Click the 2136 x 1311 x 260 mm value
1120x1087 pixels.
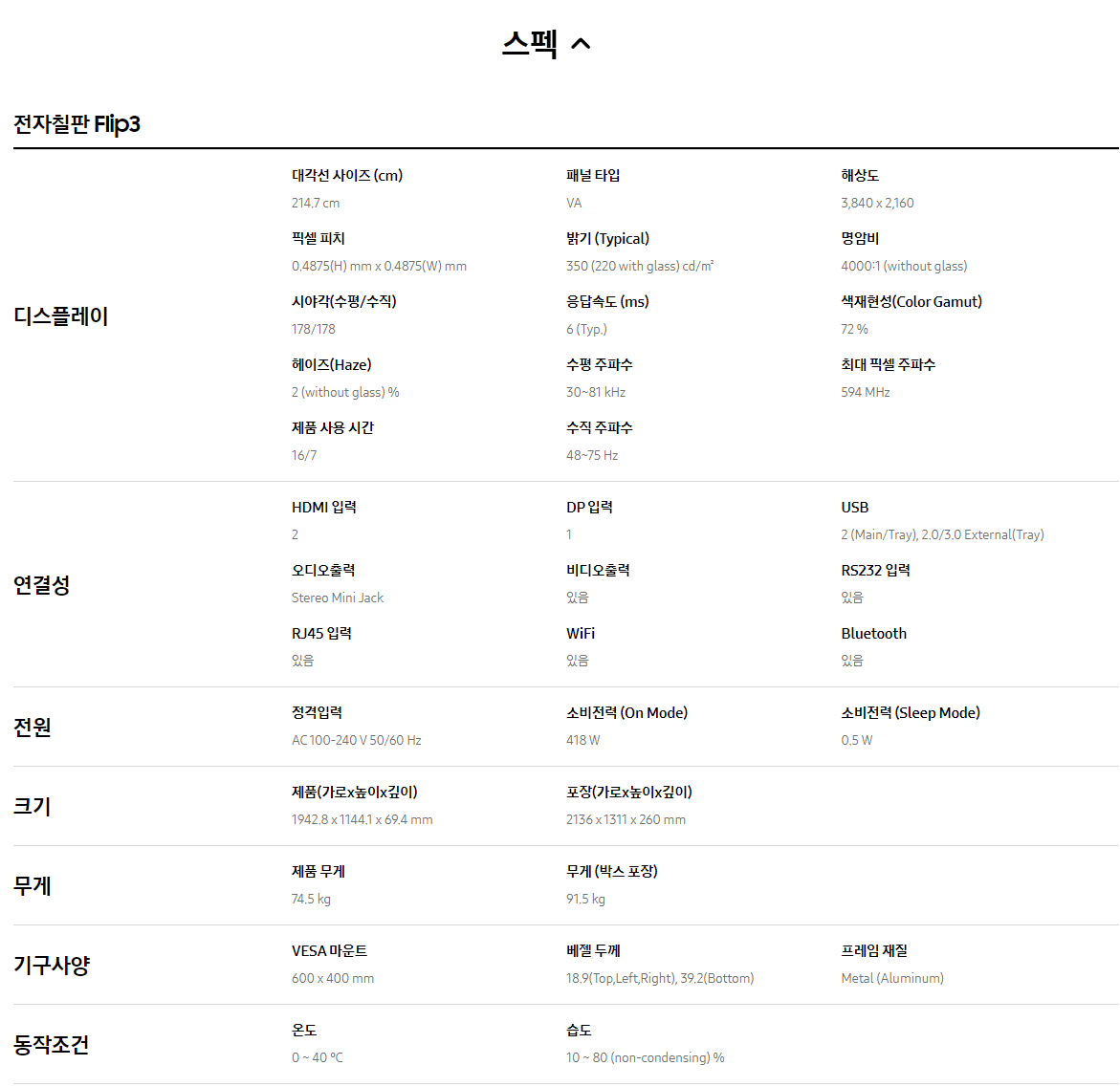click(626, 819)
